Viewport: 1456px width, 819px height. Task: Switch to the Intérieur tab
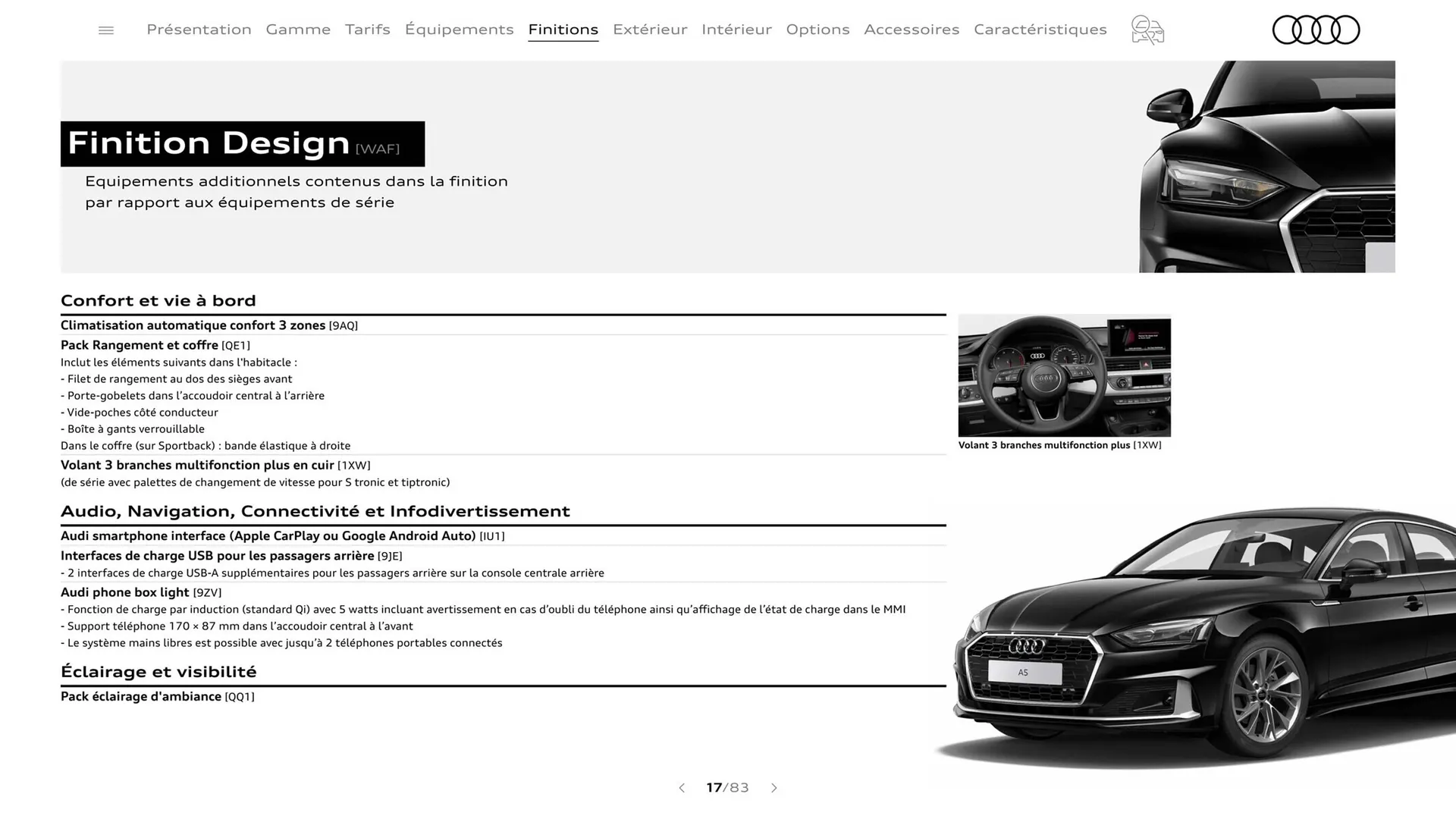[736, 30]
